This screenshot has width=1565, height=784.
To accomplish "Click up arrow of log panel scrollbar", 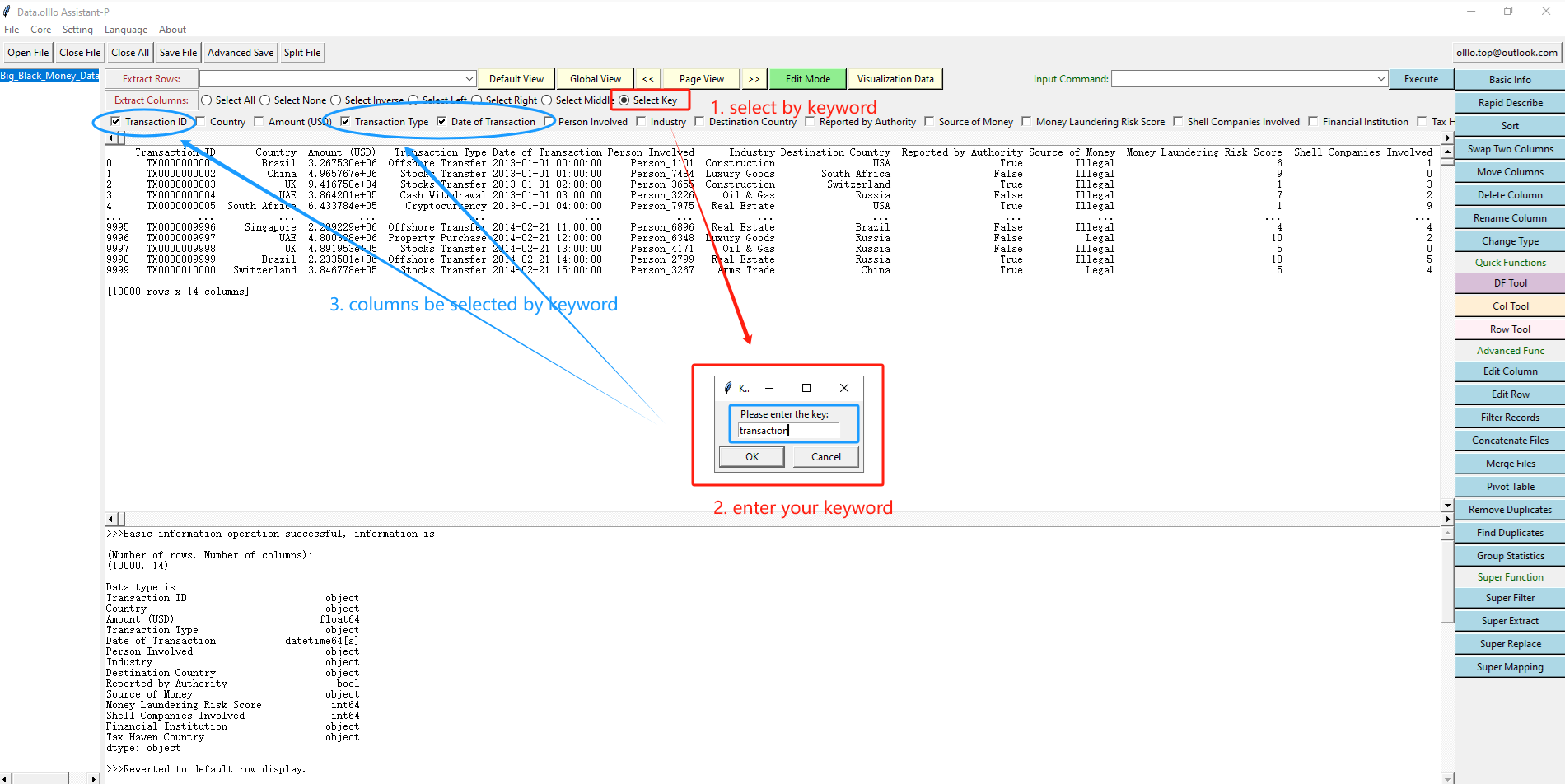I will coord(1447,533).
